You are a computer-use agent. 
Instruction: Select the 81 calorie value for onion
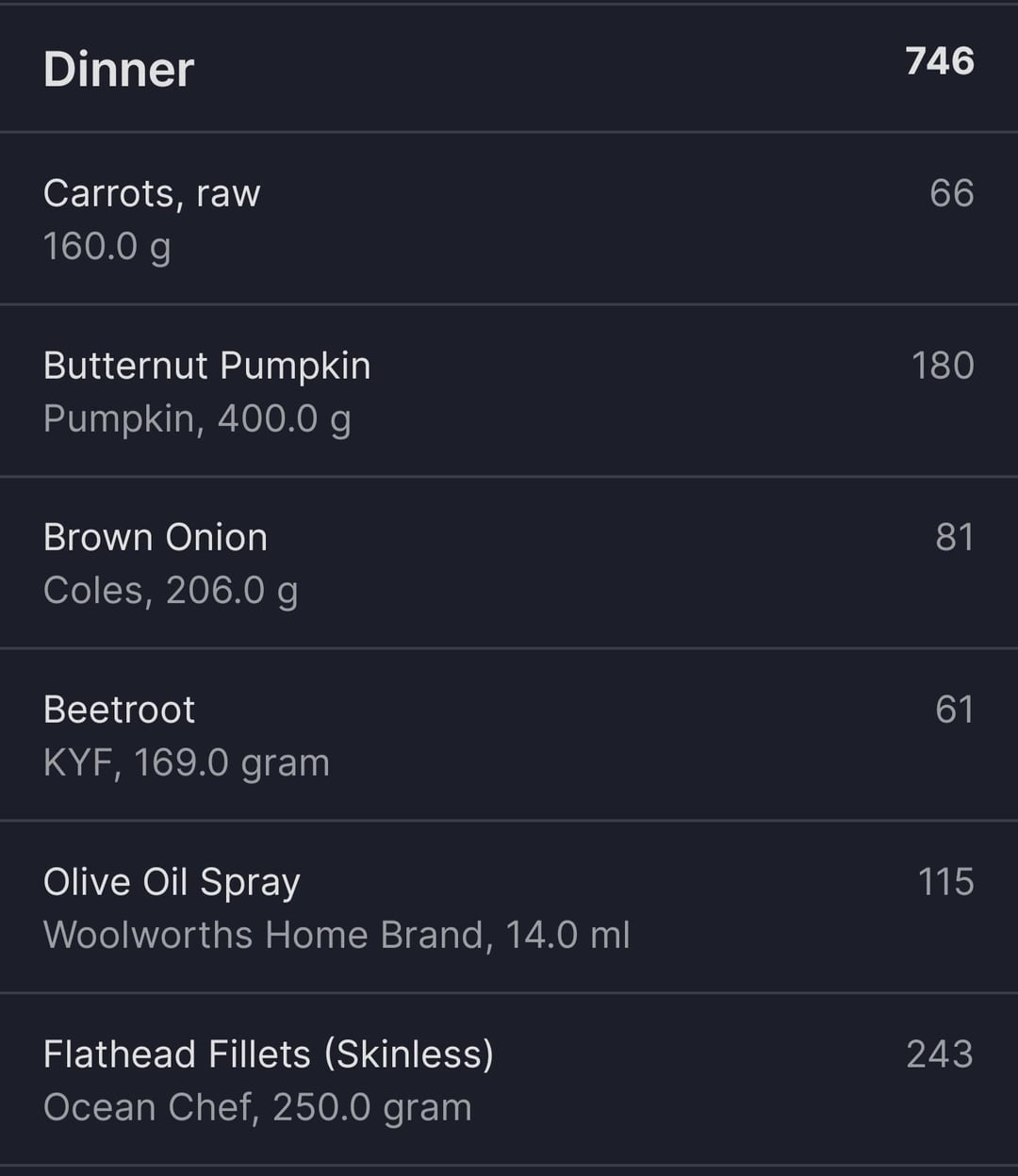955,537
